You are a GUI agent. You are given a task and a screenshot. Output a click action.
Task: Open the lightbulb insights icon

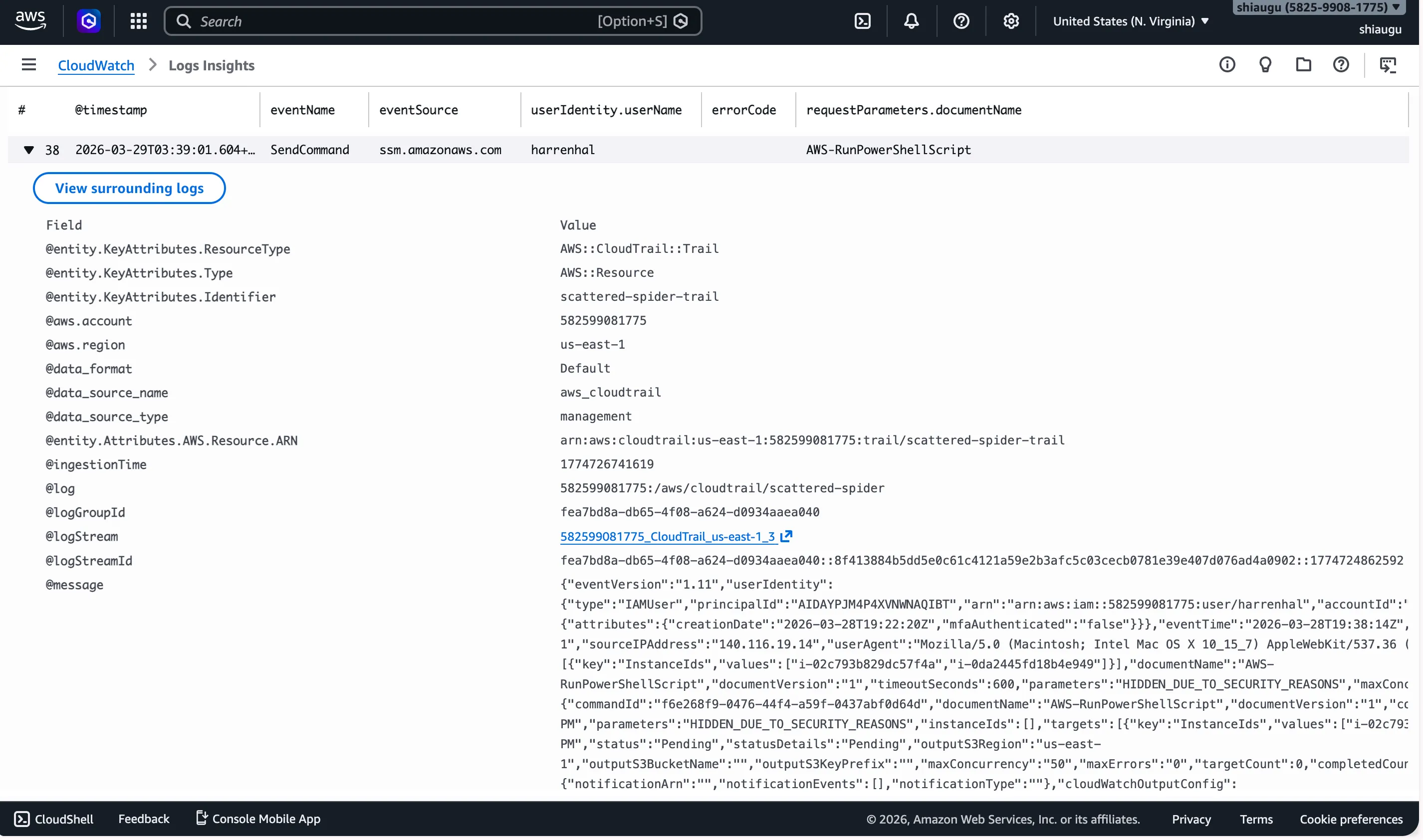pyautogui.click(x=1266, y=64)
